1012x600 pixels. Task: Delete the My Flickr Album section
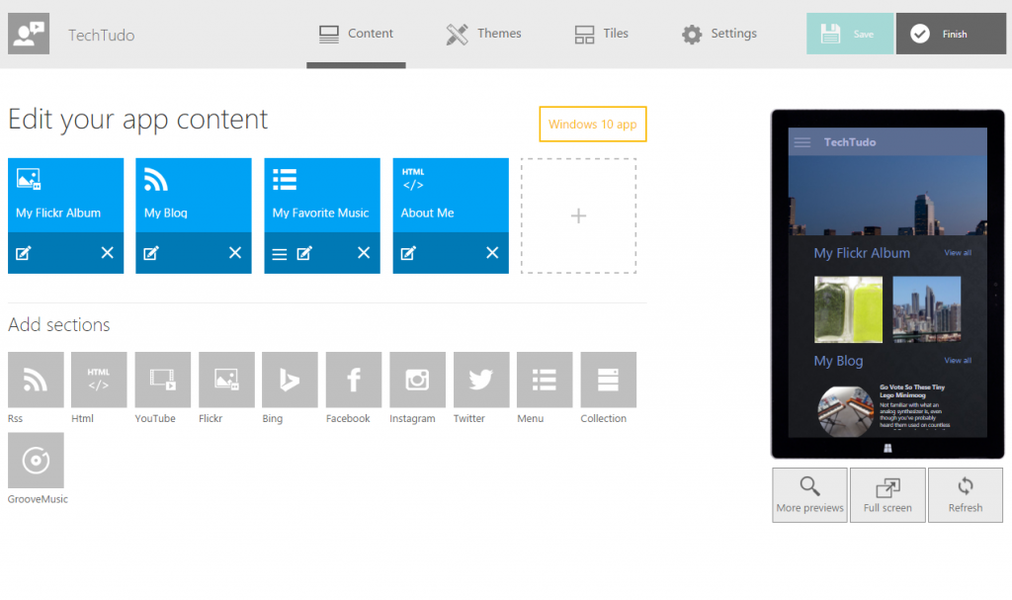[107, 253]
